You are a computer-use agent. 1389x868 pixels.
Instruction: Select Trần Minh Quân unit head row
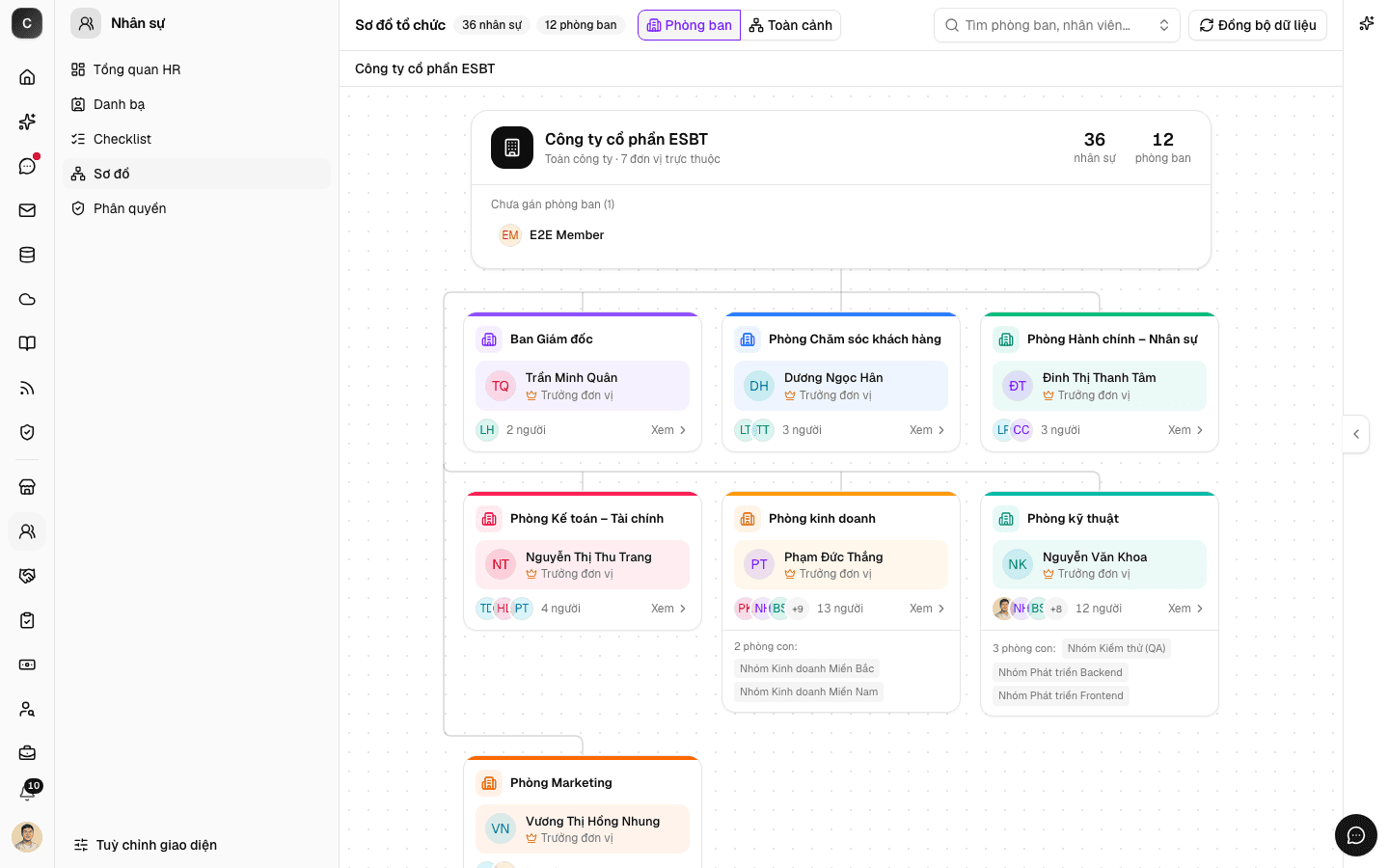[583, 386]
